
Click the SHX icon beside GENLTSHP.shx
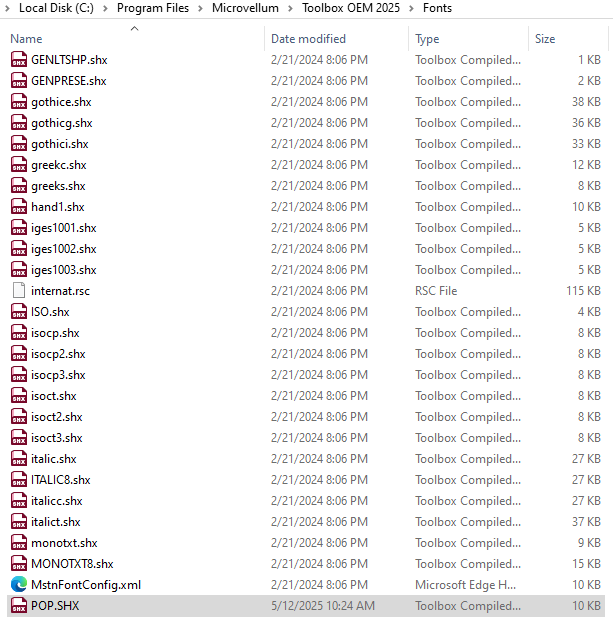coord(19,60)
